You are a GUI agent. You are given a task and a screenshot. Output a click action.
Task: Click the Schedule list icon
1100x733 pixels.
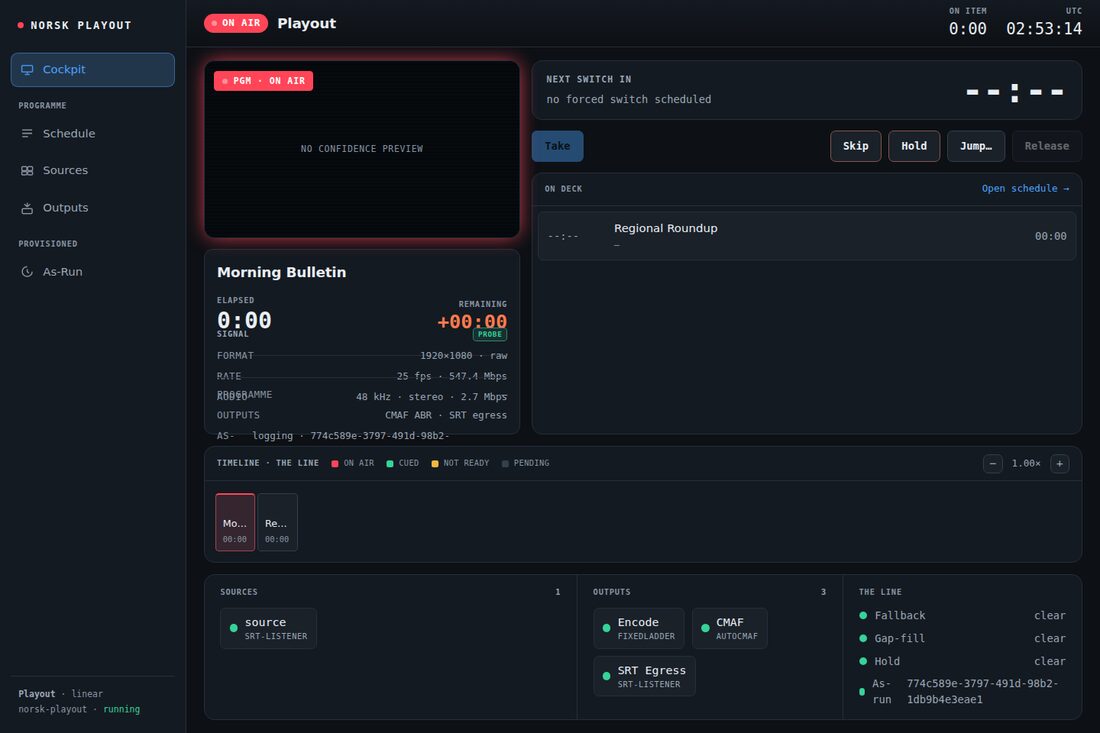27,133
